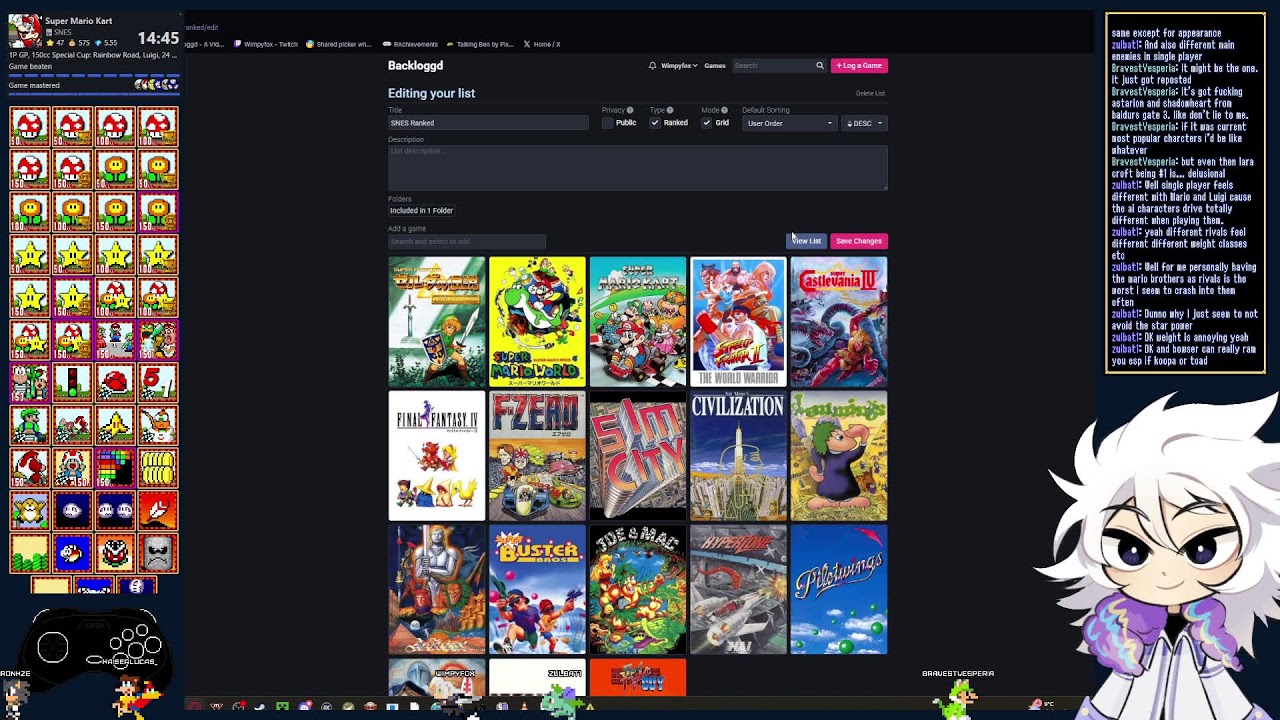Image resolution: width=1280 pixels, height=720 pixels.
Task: Select the Final Fantasy IV cover
Action: tap(437, 456)
